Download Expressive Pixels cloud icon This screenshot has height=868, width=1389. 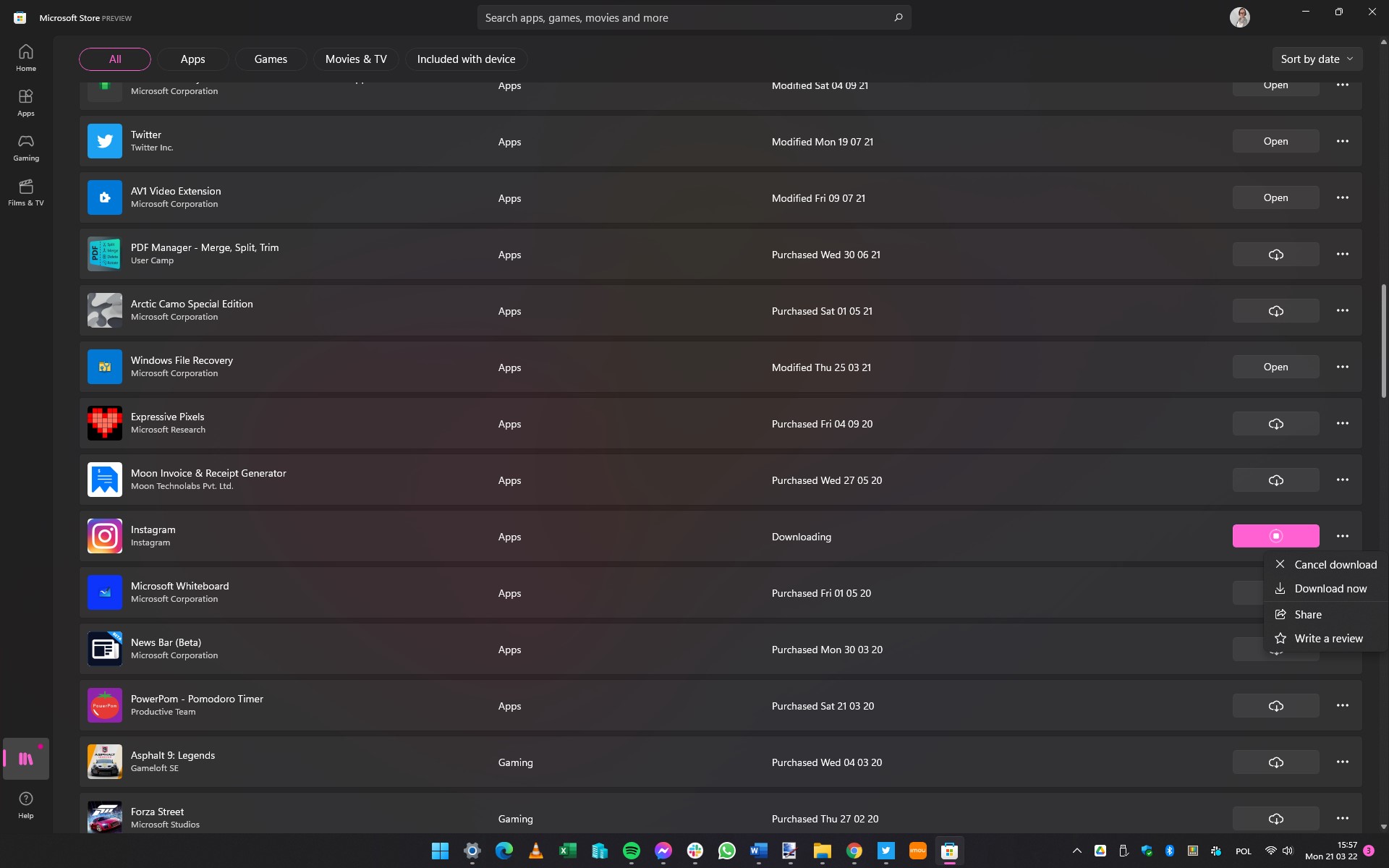(1275, 424)
